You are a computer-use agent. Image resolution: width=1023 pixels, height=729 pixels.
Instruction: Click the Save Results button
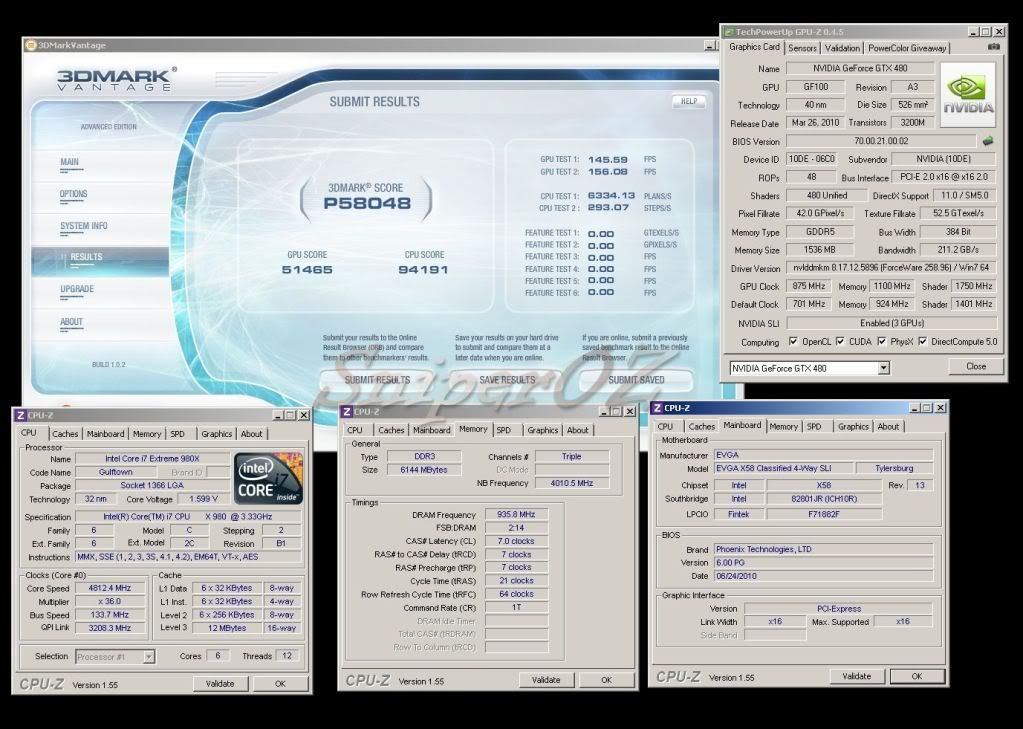(x=507, y=380)
